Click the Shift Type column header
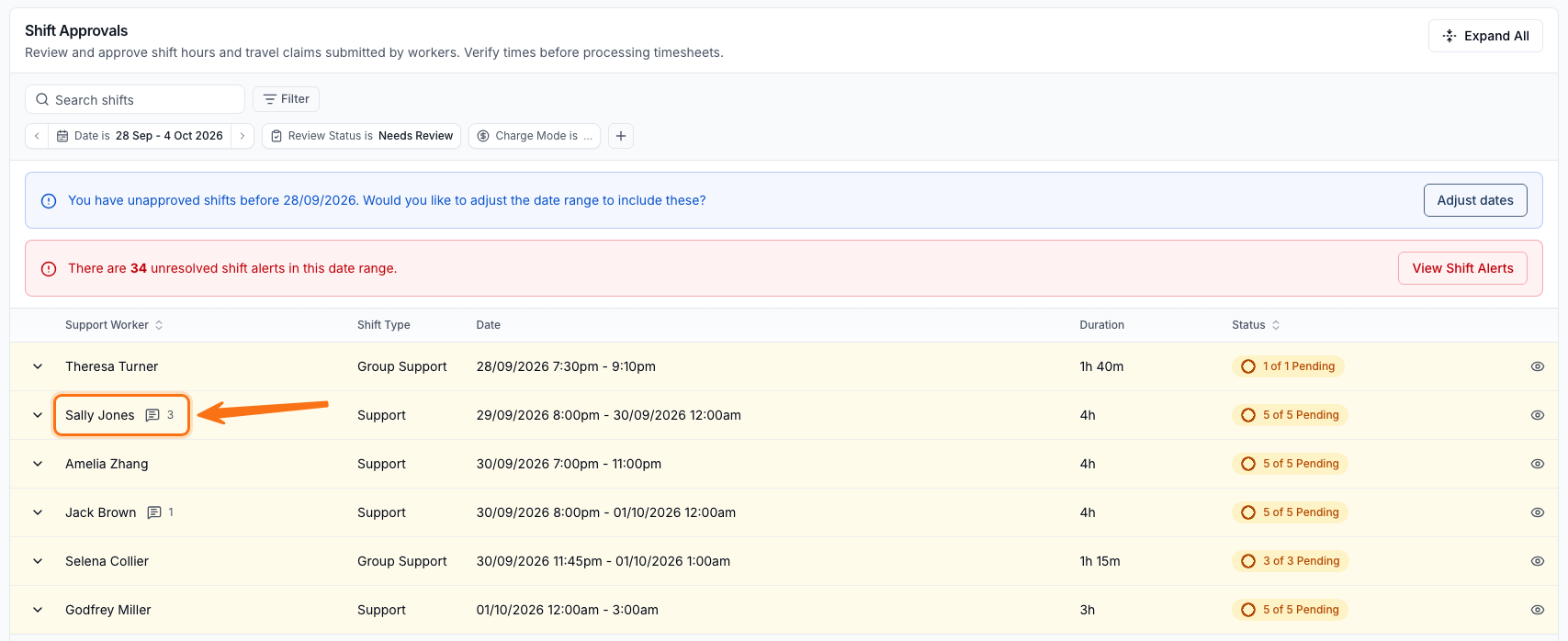1568x641 pixels. tap(384, 325)
